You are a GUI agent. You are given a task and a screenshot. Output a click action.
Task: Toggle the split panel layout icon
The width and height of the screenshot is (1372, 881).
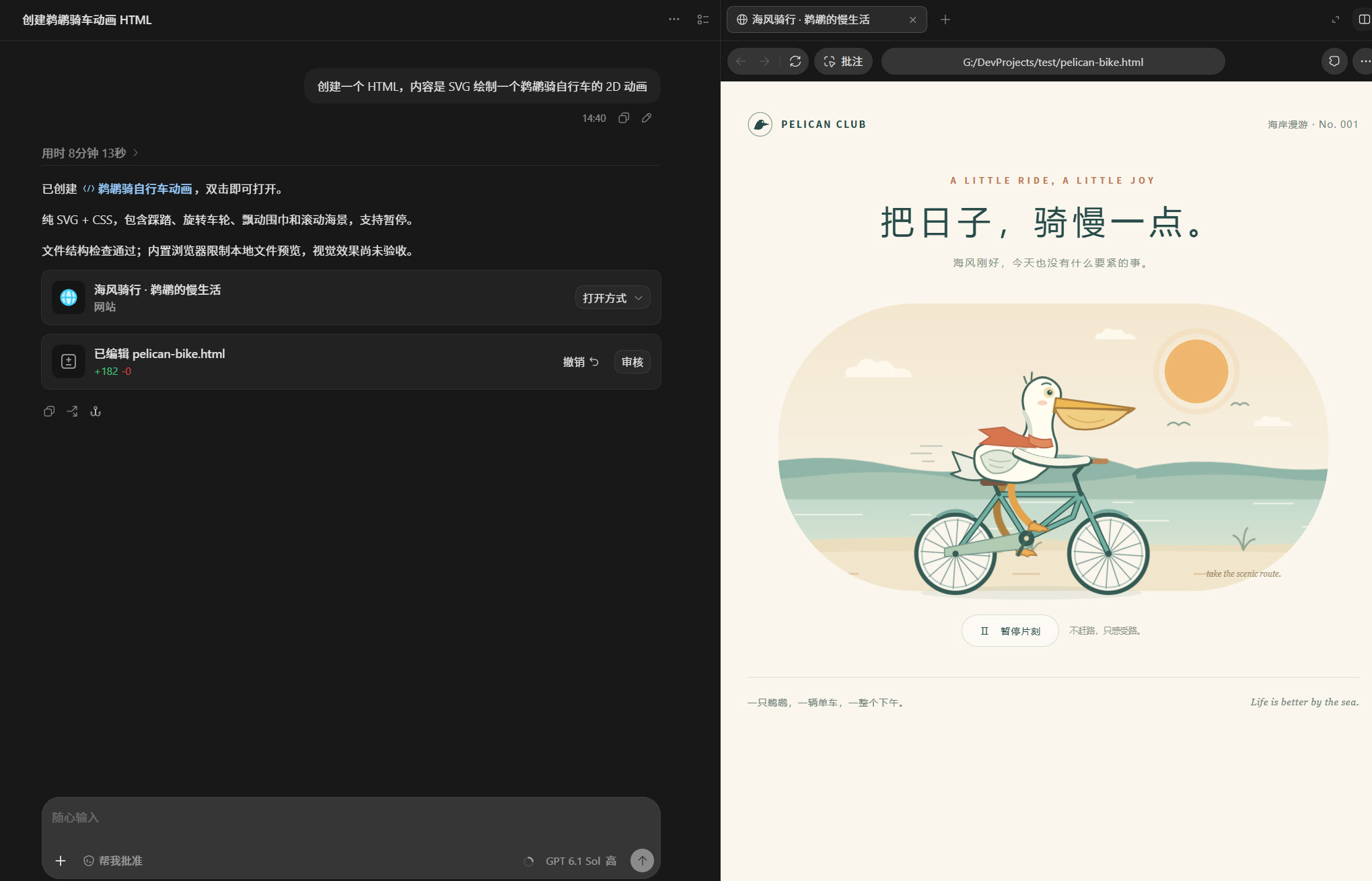(1364, 20)
